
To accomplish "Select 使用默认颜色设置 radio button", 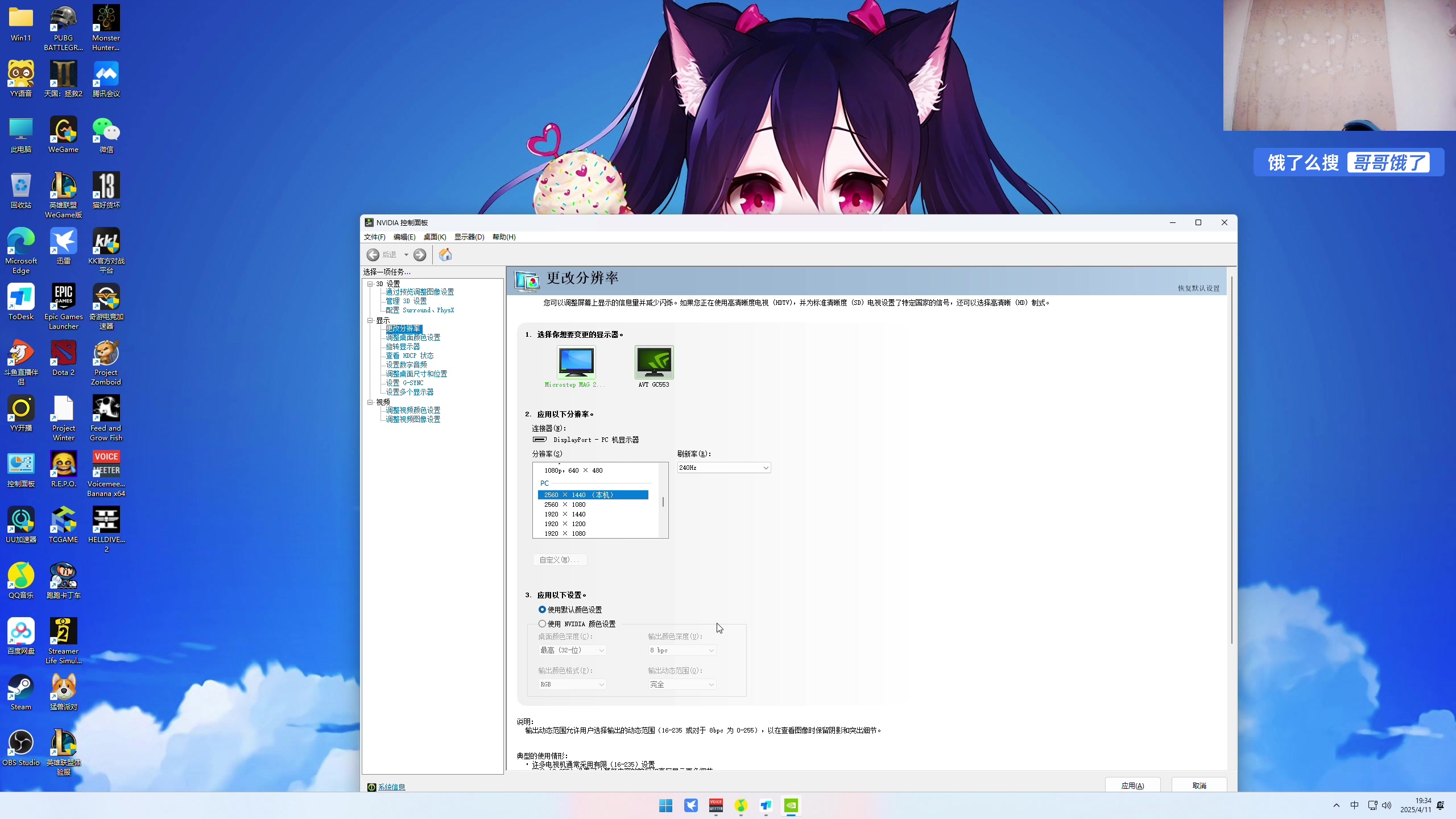I will [x=542, y=610].
